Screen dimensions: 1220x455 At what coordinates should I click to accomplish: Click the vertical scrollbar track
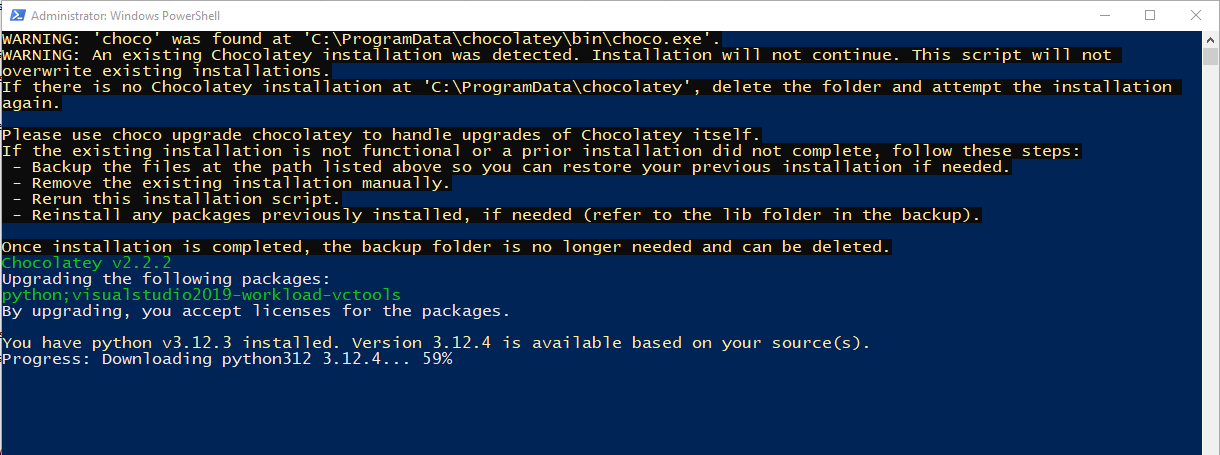pos(1210,300)
